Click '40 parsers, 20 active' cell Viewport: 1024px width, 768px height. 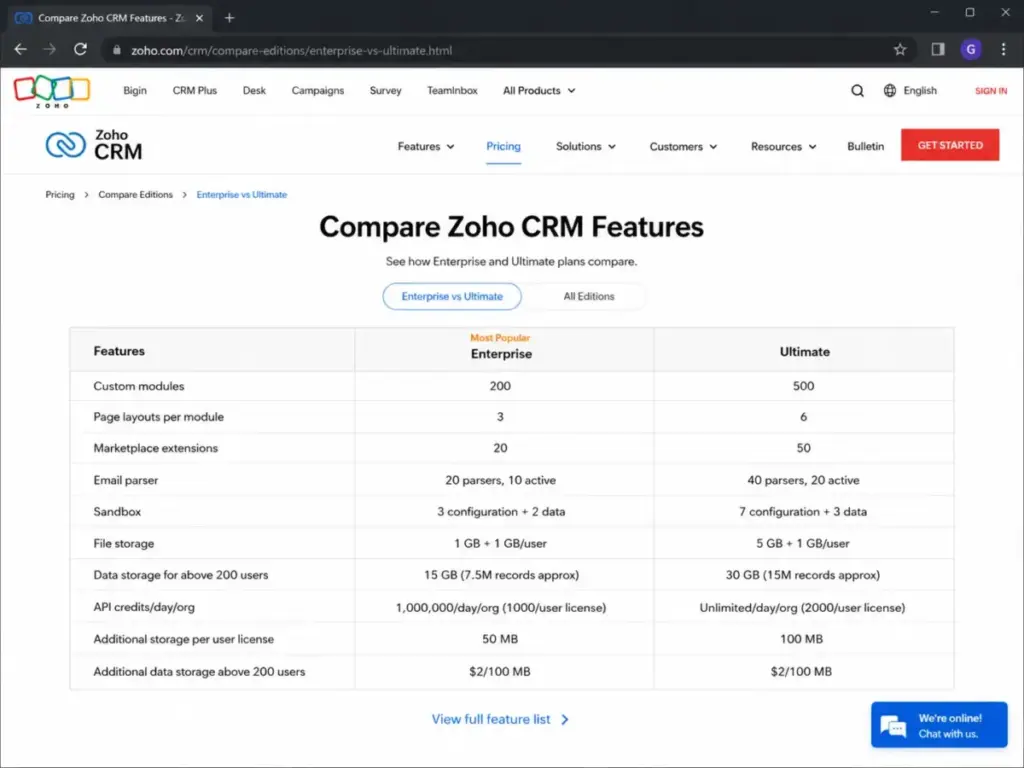coord(803,480)
